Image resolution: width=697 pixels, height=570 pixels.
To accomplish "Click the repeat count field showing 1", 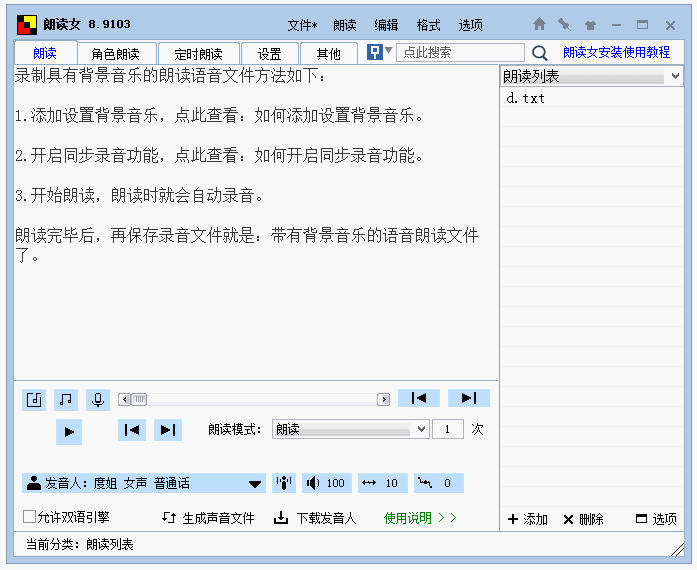I will 448,430.
